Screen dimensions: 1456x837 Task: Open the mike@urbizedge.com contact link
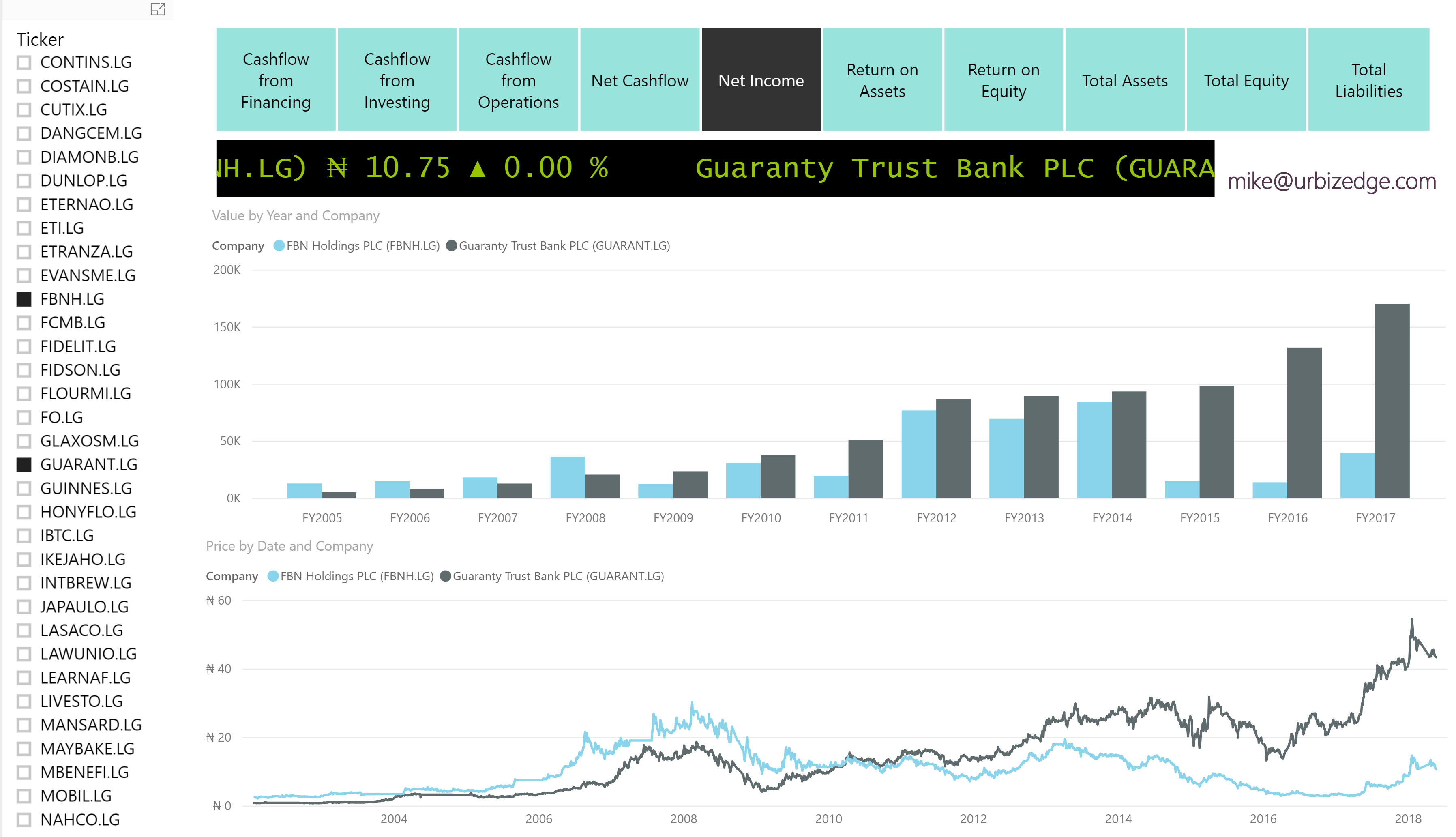1331,182
